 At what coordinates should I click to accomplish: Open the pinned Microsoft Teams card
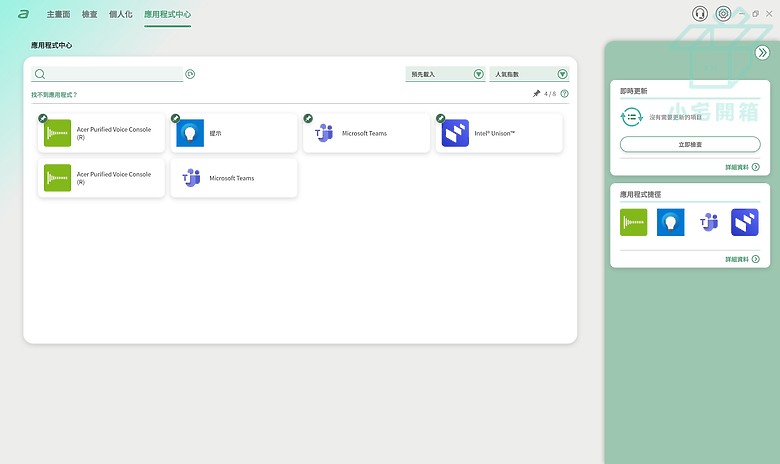coord(367,133)
